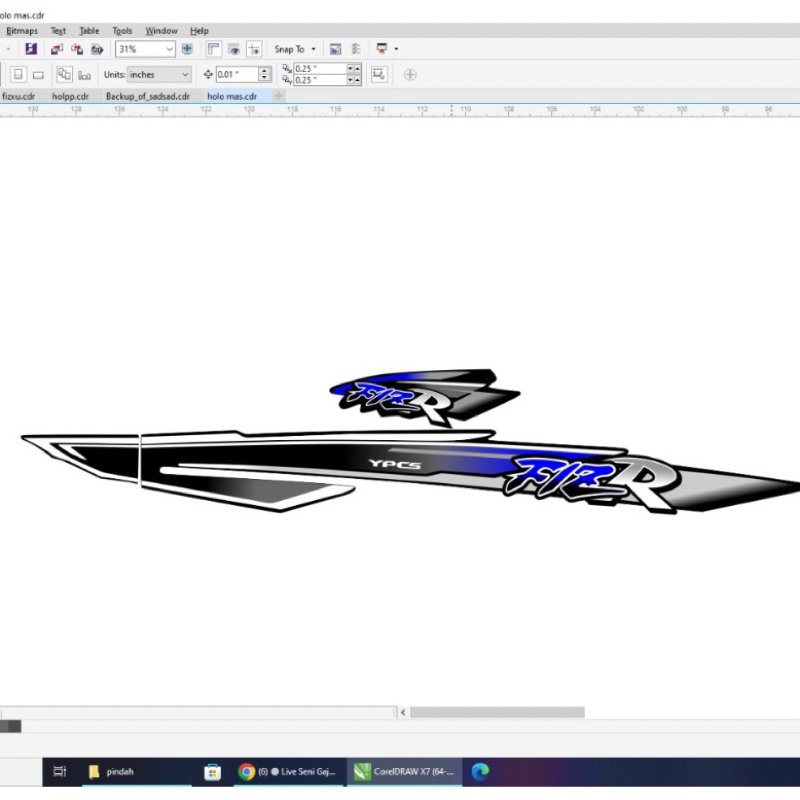Viewport: 800px width, 800px height.
Task: Click the new document plus tab
Action: point(279,95)
